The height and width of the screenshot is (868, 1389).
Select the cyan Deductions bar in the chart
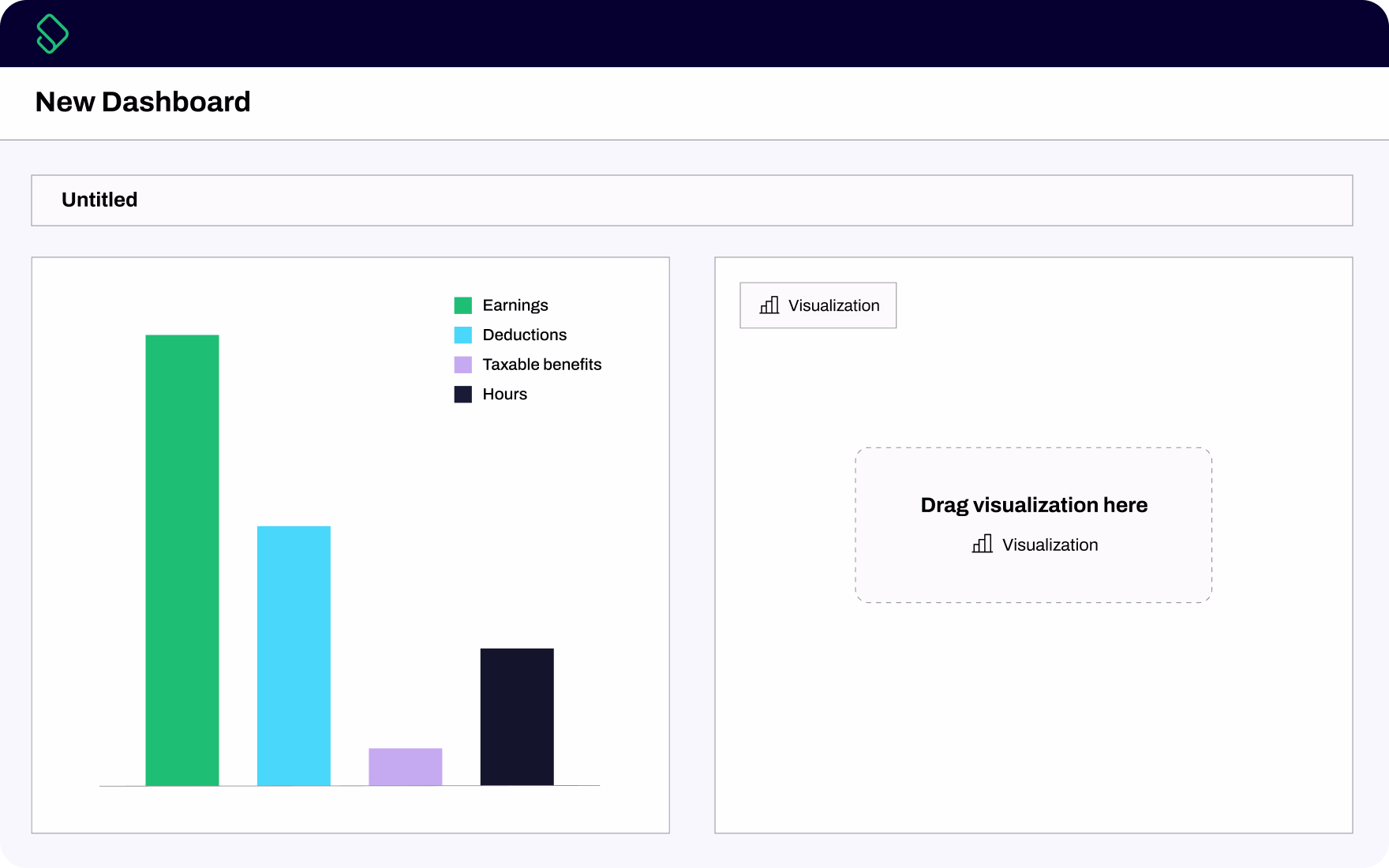(294, 655)
